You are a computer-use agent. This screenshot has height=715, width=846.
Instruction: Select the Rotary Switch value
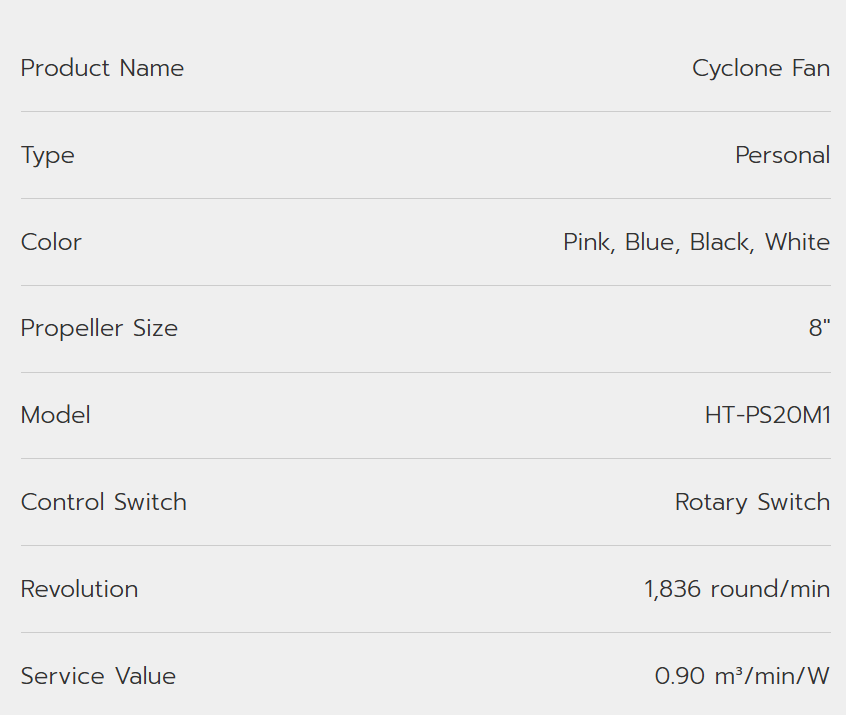click(752, 502)
